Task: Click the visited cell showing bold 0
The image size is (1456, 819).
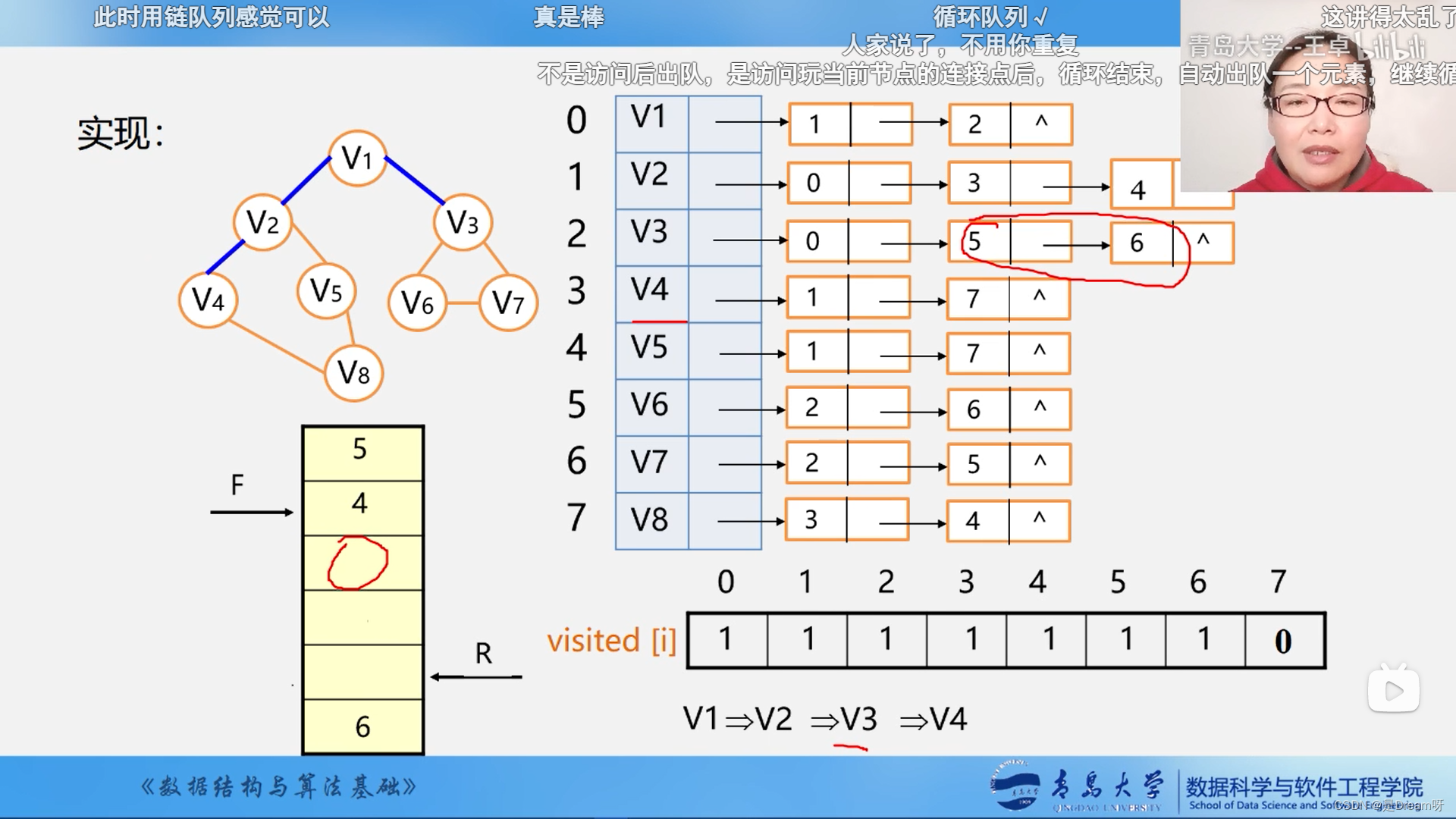Action: pyautogui.click(x=1285, y=641)
